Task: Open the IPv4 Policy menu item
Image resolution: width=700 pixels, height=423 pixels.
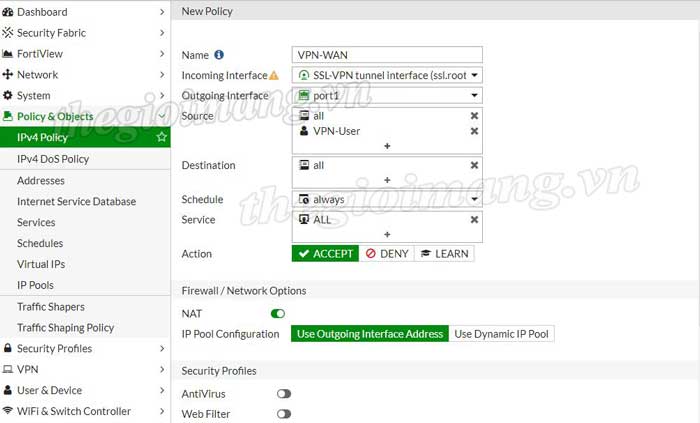Action: pyautogui.click(x=85, y=137)
